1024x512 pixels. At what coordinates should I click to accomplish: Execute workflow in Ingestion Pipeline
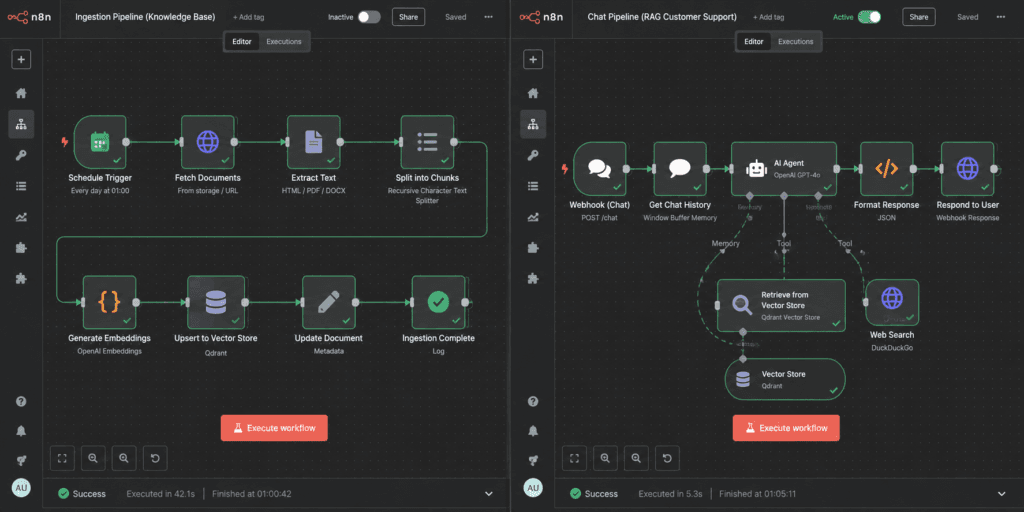point(274,428)
